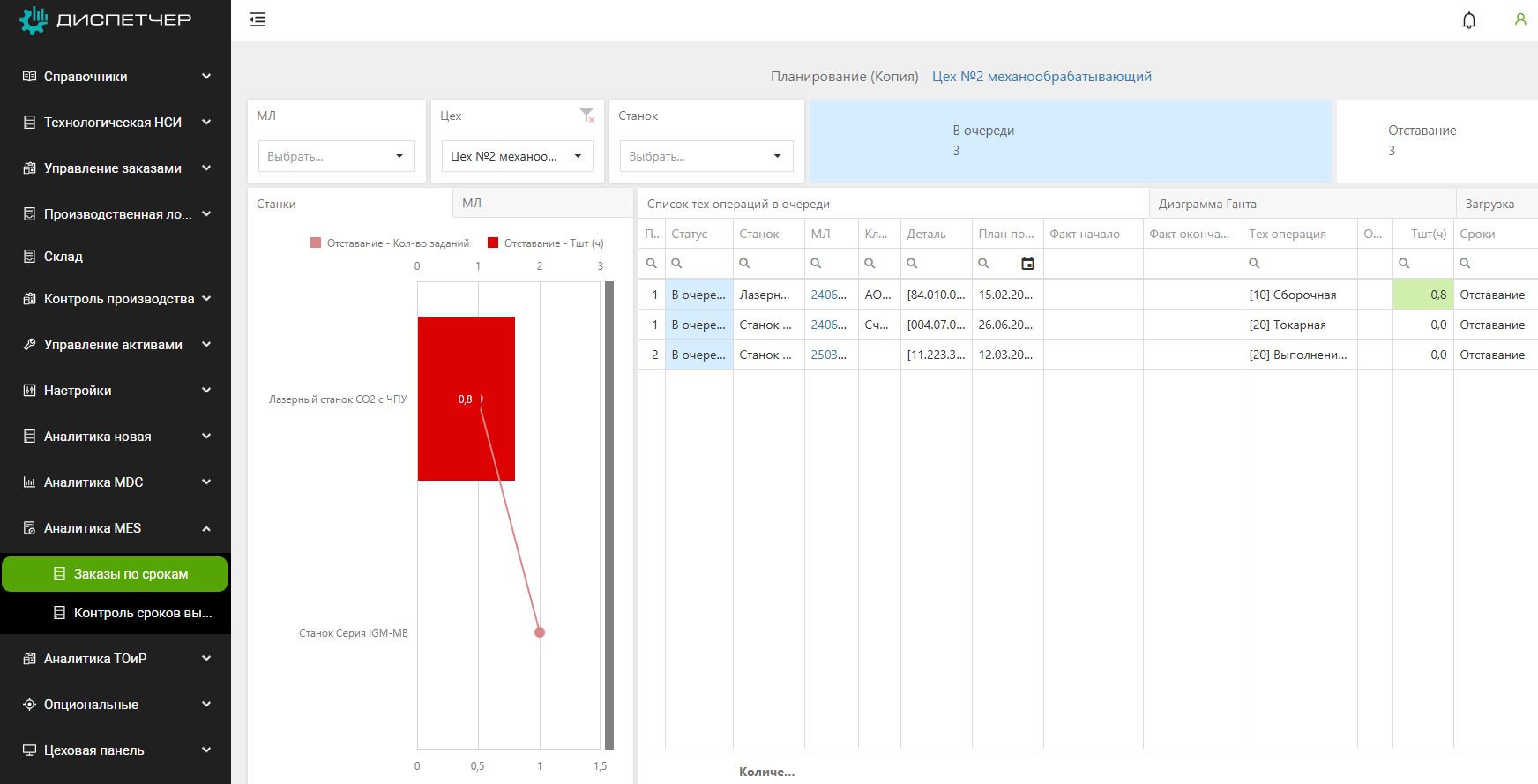Open the МЛ dropdown selector
Viewport: 1538px width, 784px height.
tap(335, 156)
